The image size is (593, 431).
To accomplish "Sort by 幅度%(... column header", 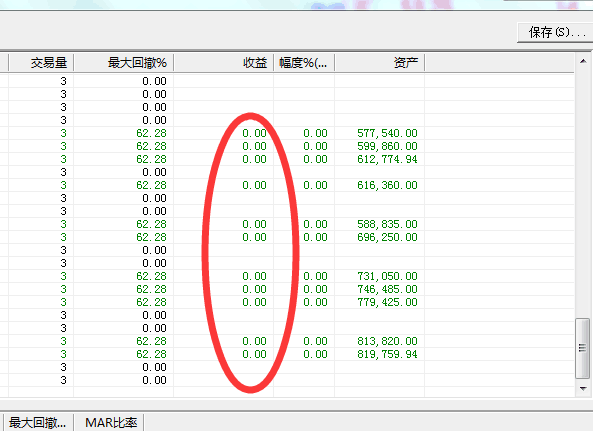I will (304, 62).
